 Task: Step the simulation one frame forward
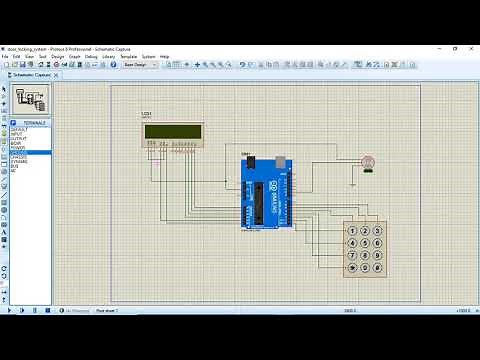point(22,310)
